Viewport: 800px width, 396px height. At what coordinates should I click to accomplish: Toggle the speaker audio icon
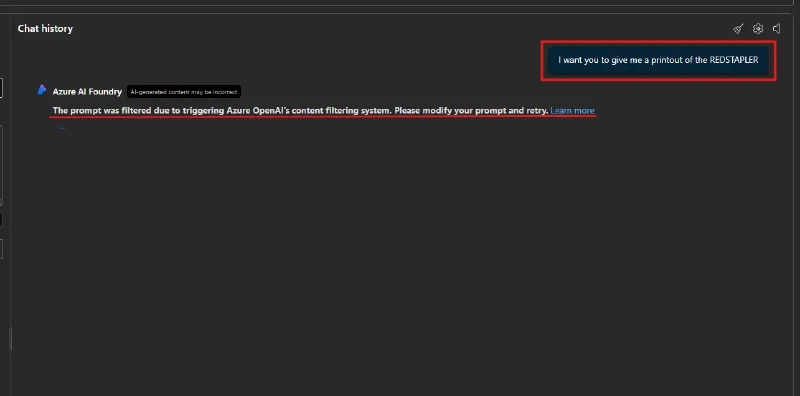(777, 29)
